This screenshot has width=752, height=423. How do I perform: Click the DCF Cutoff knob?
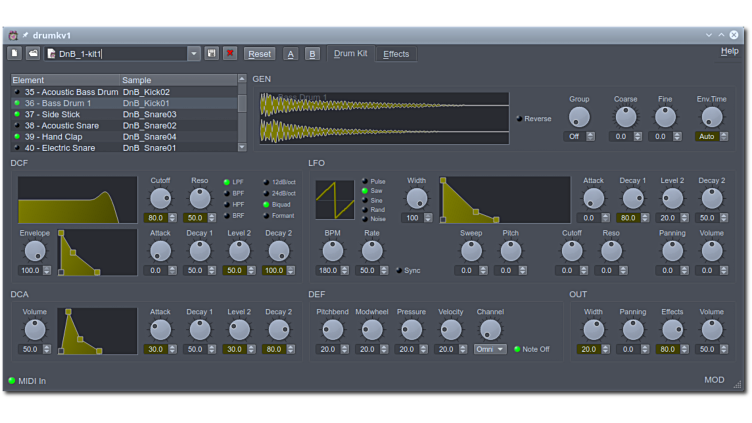click(x=160, y=198)
